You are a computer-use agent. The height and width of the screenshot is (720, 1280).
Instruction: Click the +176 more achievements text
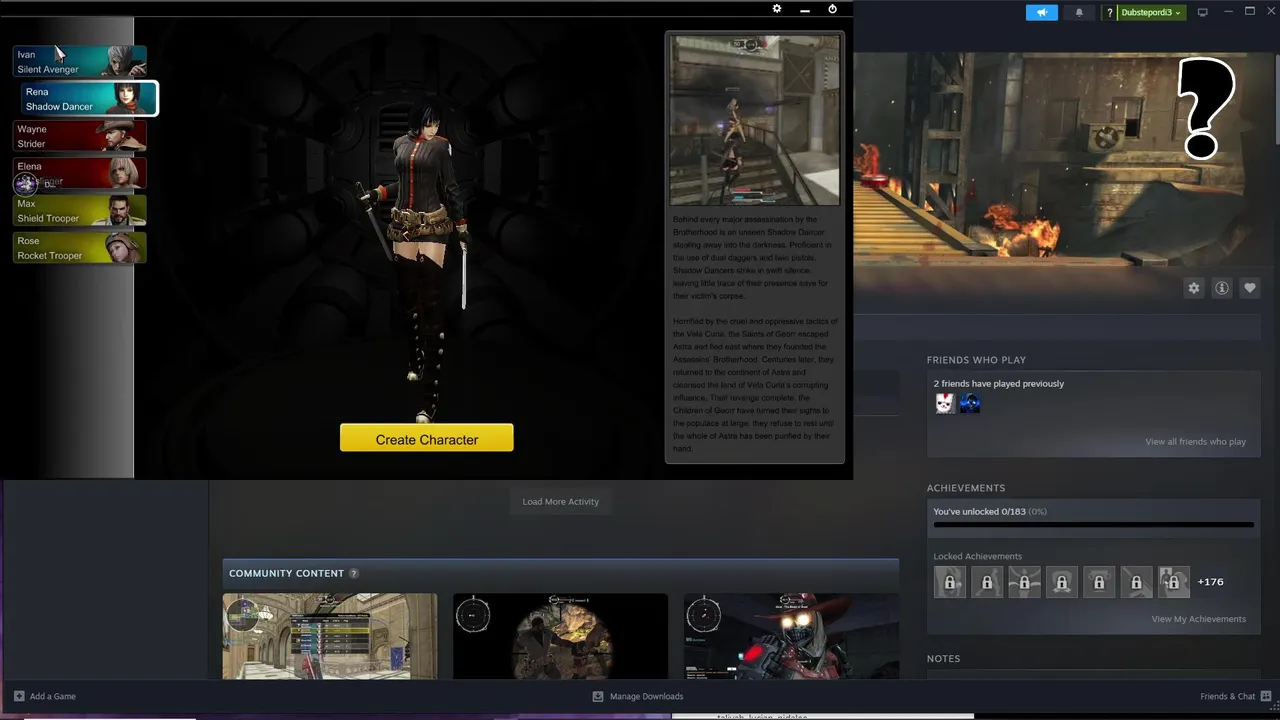pos(1210,582)
